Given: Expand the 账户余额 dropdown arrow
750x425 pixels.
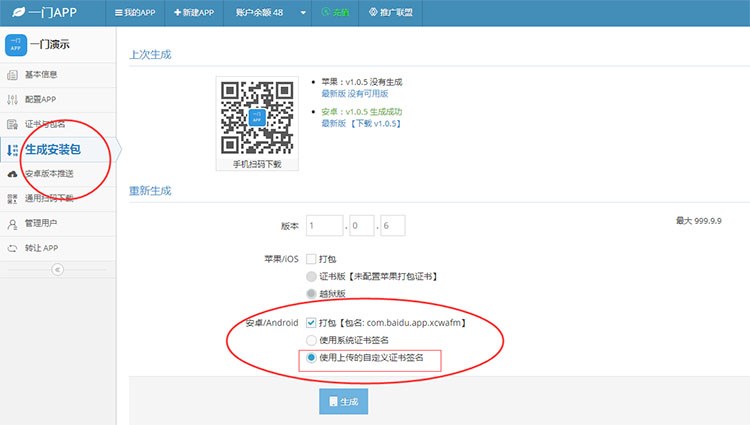Looking at the screenshot, I should pyautogui.click(x=303, y=13).
